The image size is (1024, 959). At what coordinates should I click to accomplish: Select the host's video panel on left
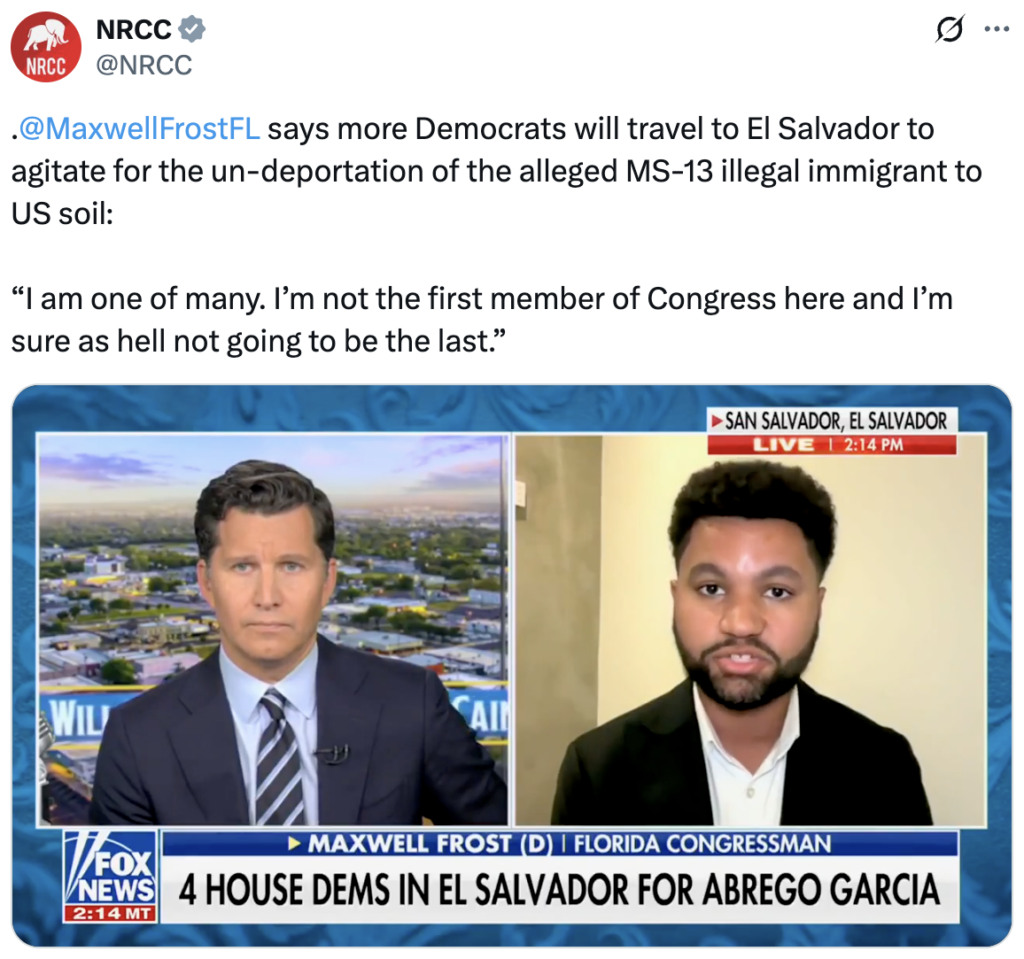coord(273,629)
